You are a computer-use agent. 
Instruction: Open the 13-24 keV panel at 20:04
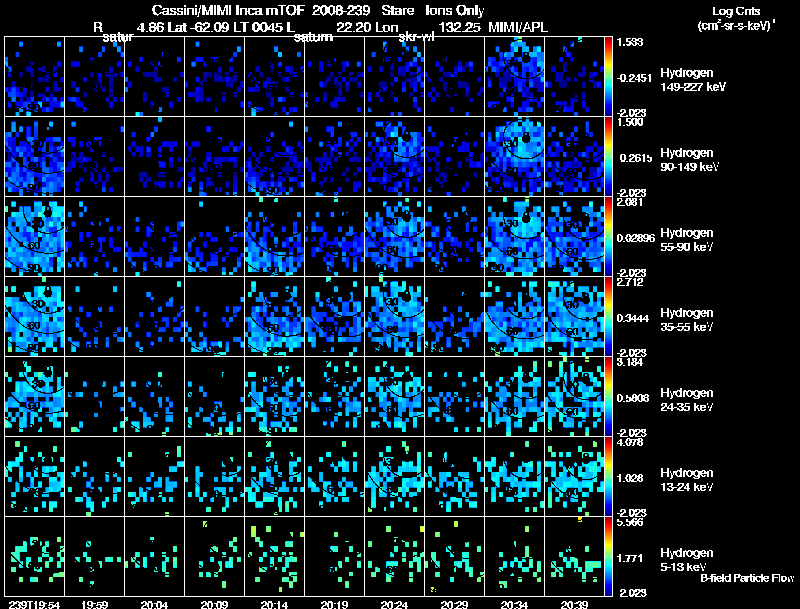point(154,477)
